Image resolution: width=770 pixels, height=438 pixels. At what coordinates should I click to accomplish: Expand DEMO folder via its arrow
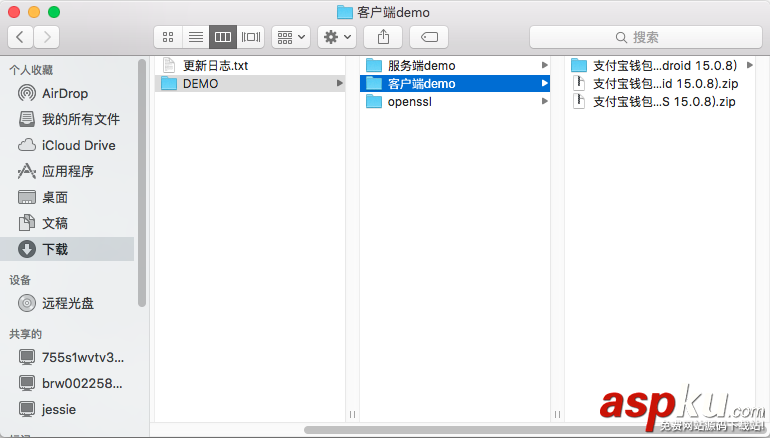click(x=339, y=83)
